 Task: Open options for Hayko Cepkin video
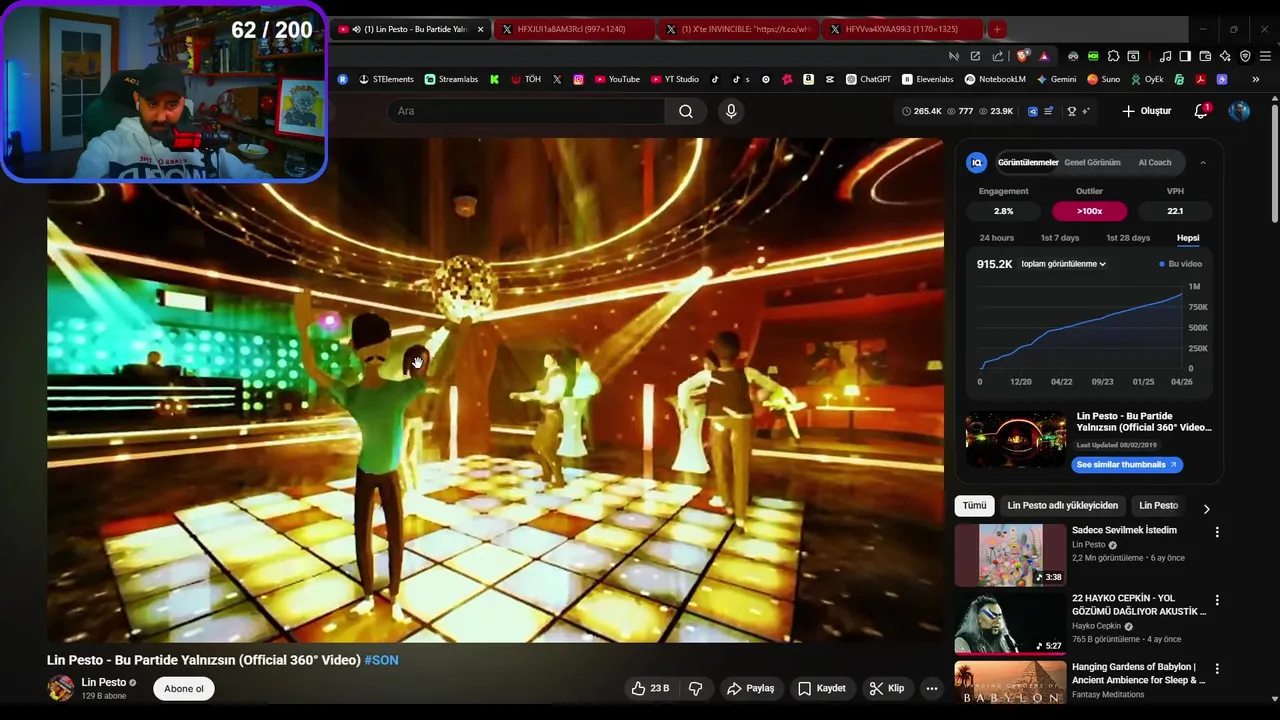[x=1217, y=600]
